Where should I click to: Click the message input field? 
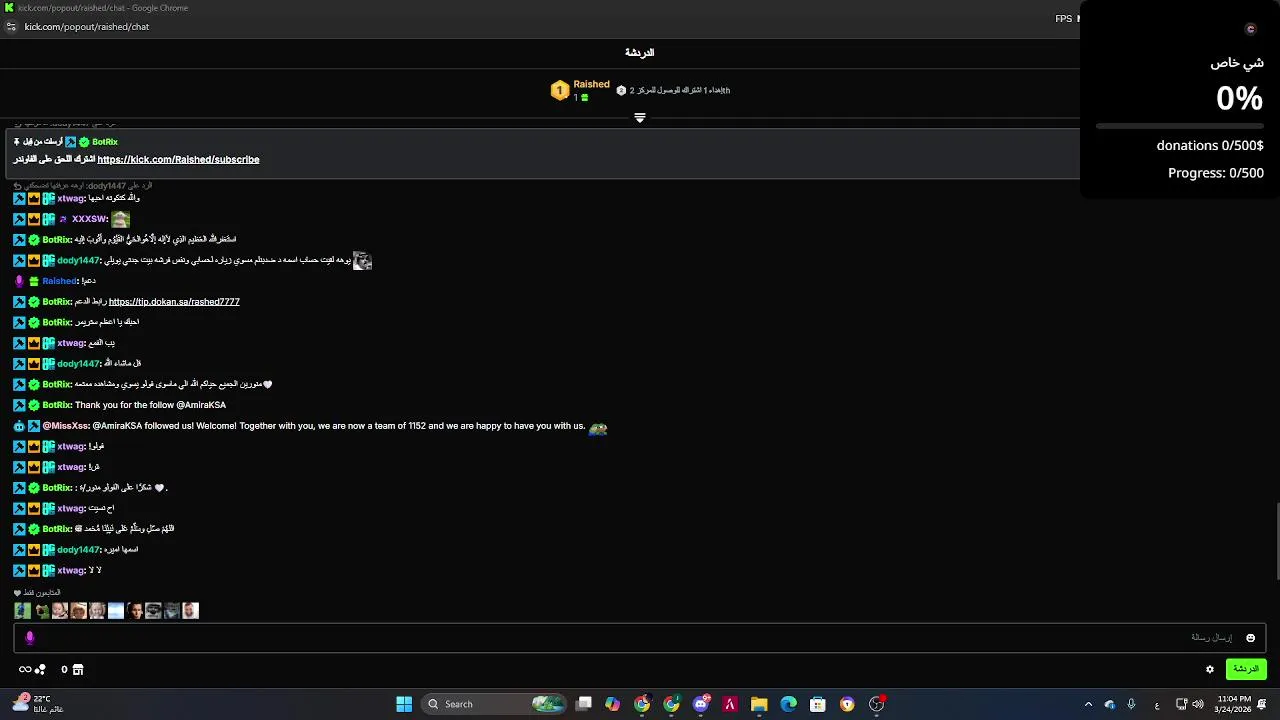[x=640, y=637]
